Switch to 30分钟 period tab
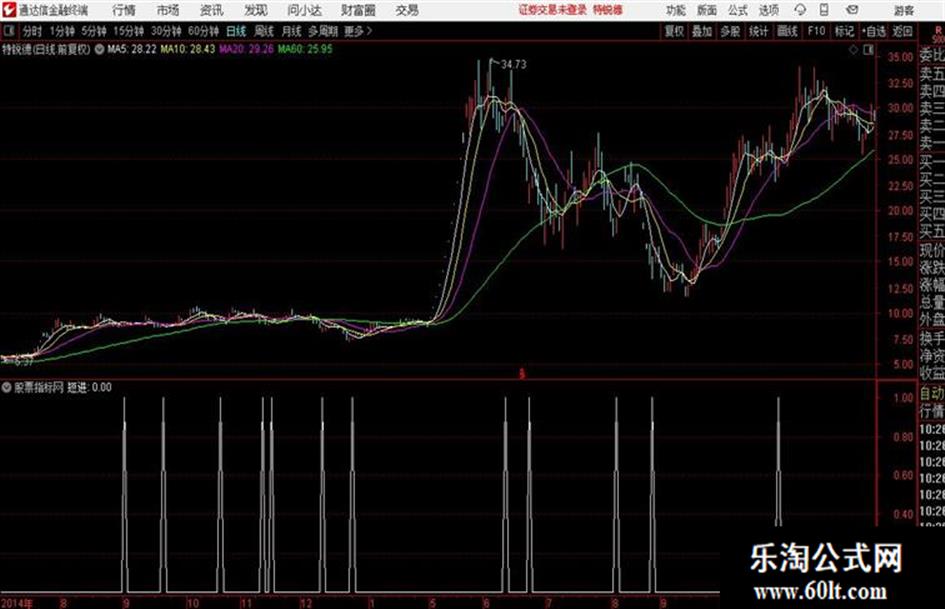 pos(166,31)
